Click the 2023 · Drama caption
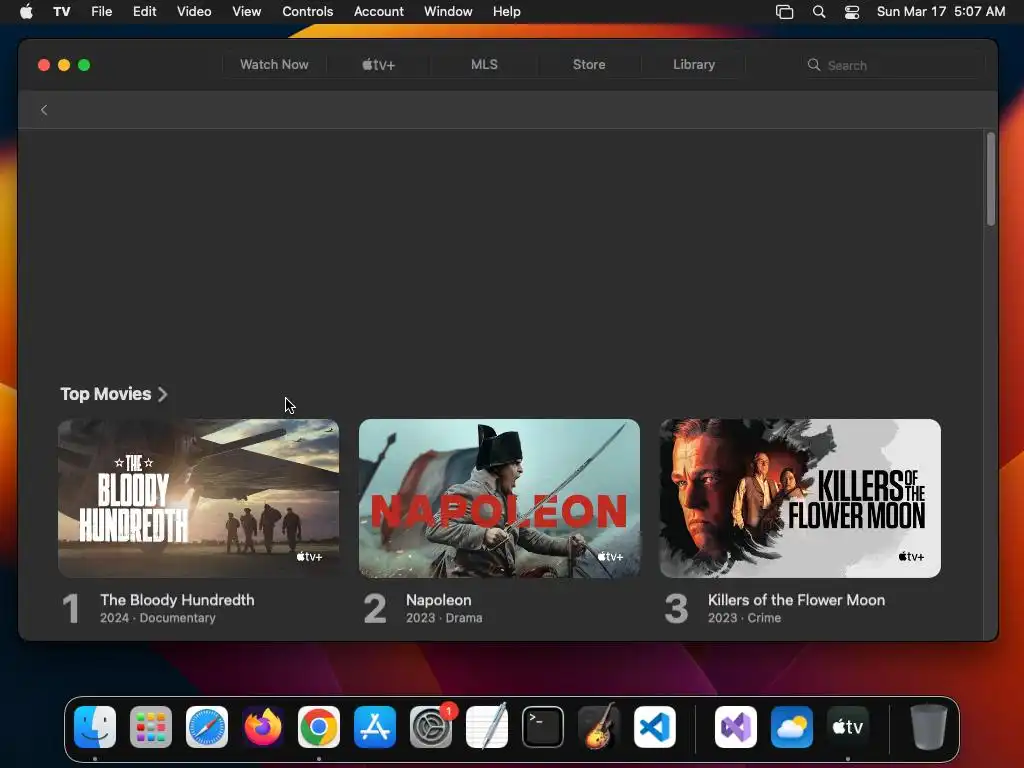Viewport: 1024px width, 768px height. (x=444, y=618)
